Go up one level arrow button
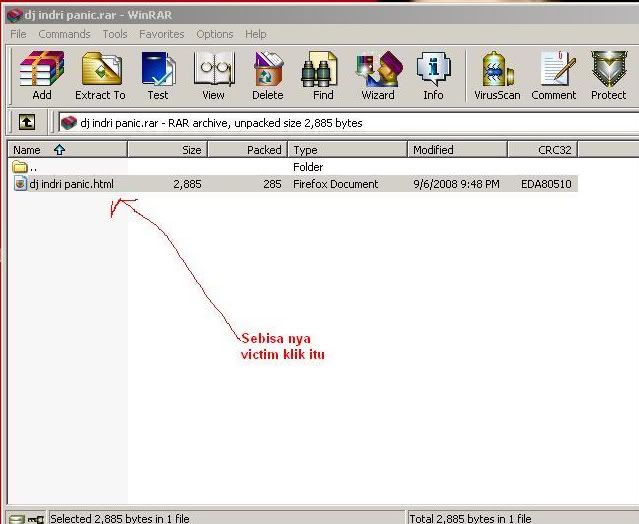Screen dimensions: 639x524 coord(27,122)
